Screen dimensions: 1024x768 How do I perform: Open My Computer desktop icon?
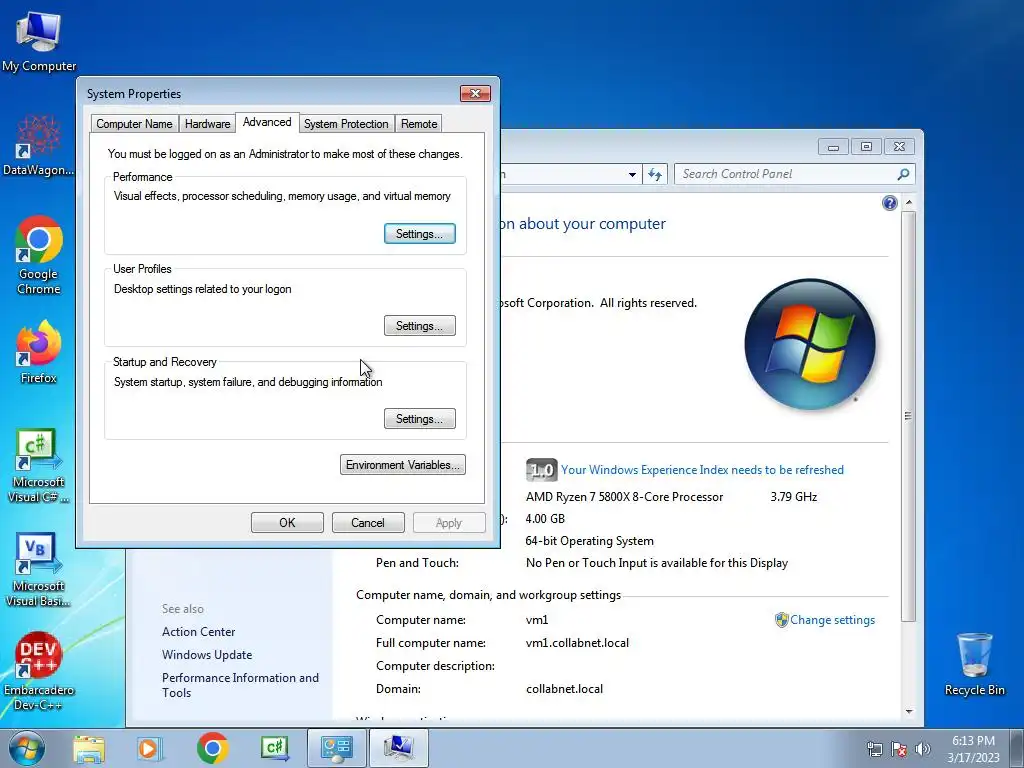(x=39, y=40)
